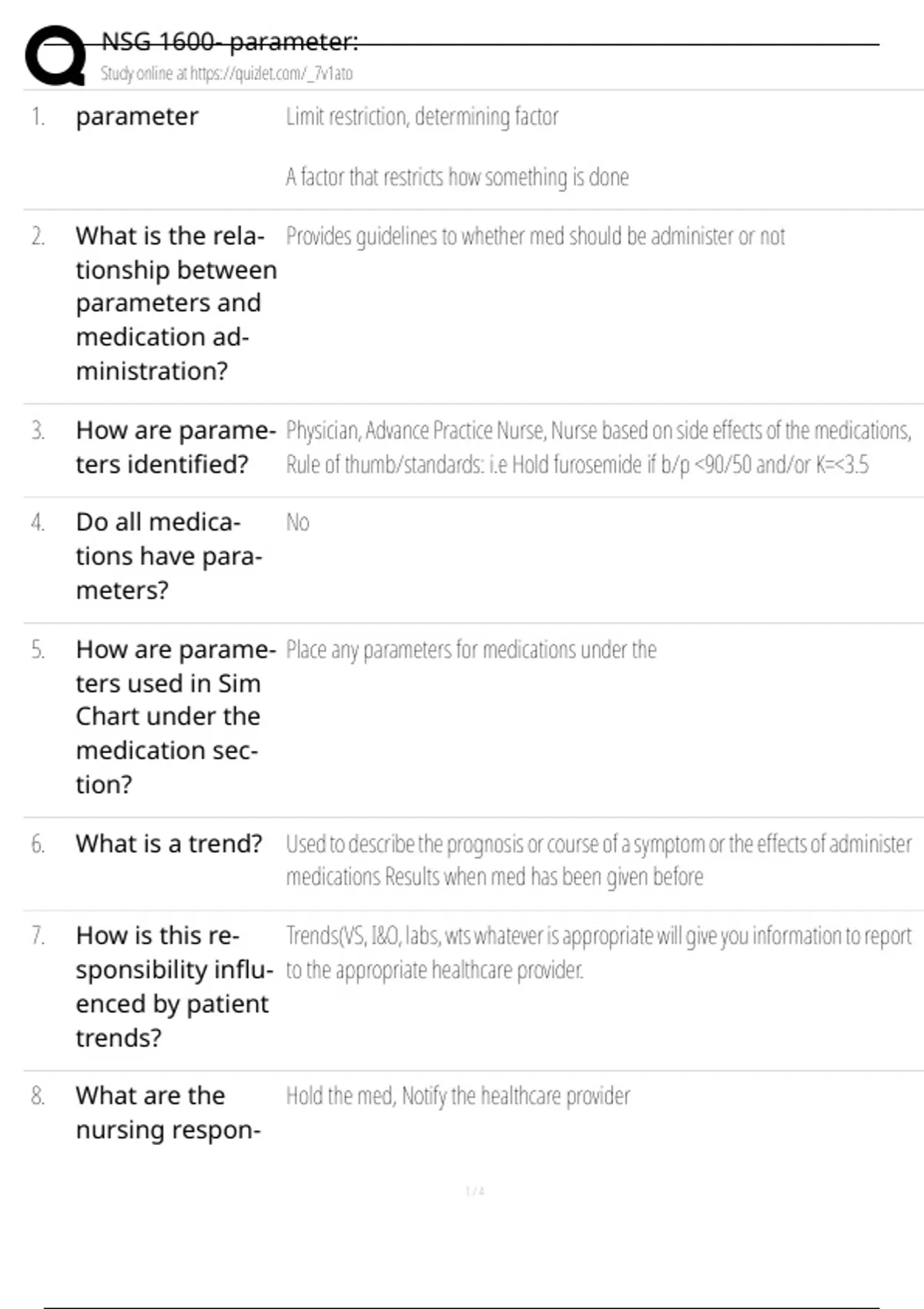Select question 7 about patient trends responsibility
Image resolution: width=924 pixels, height=1309 pixels.
pyautogui.click(x=174, y=986)
